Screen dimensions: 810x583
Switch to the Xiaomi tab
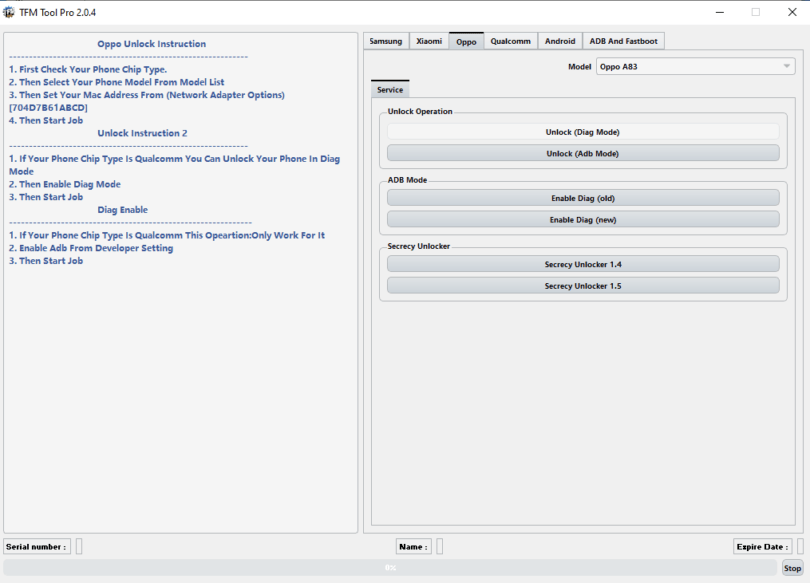(x=429, y=41)
